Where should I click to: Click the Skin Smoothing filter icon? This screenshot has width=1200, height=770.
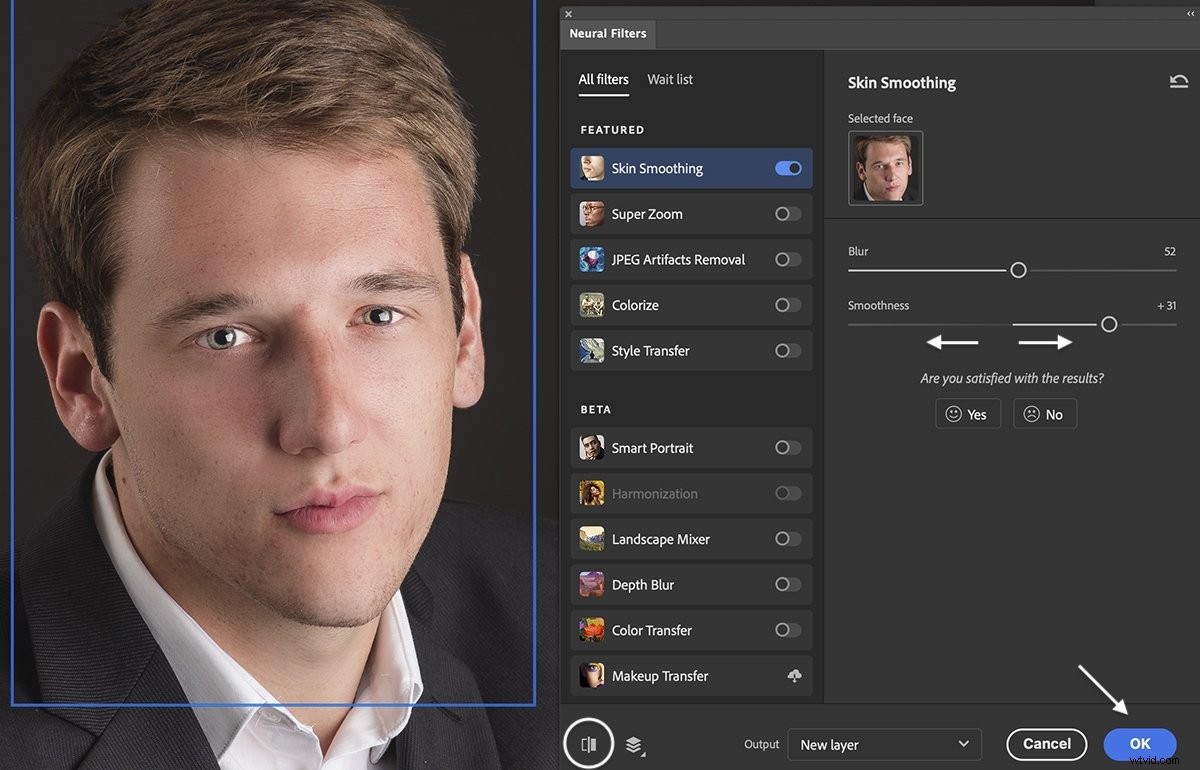pyautogui.click(x=591, y=168)
